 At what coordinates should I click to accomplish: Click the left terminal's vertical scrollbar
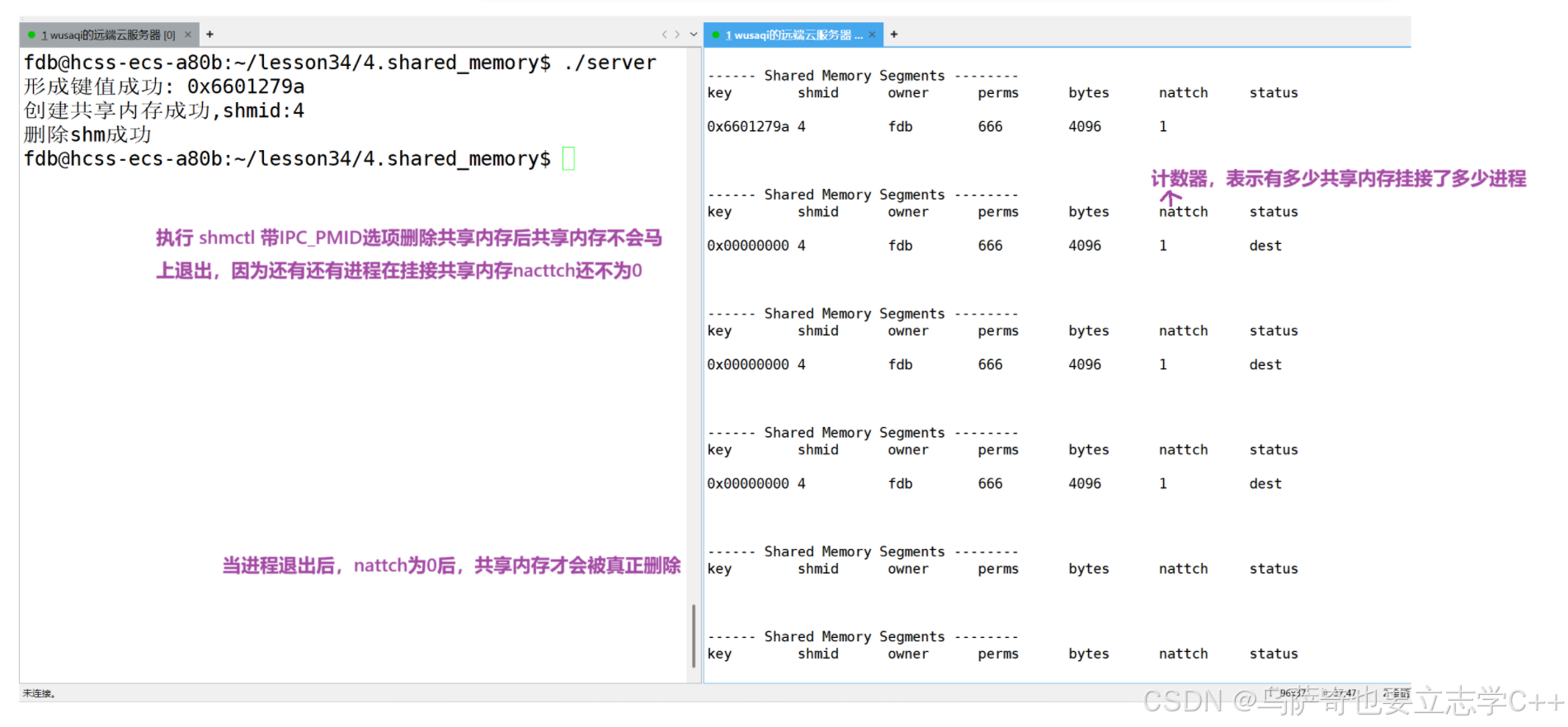[x=694, y=636]
